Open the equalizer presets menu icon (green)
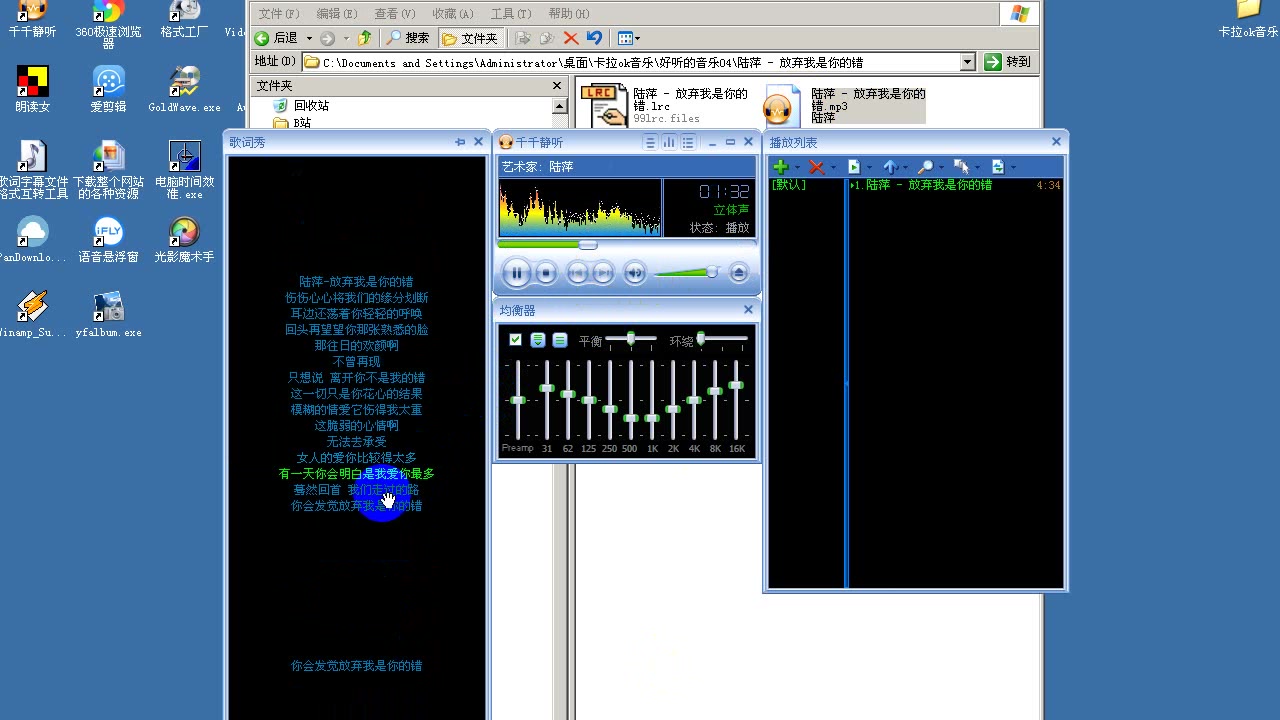 (538, 340)
